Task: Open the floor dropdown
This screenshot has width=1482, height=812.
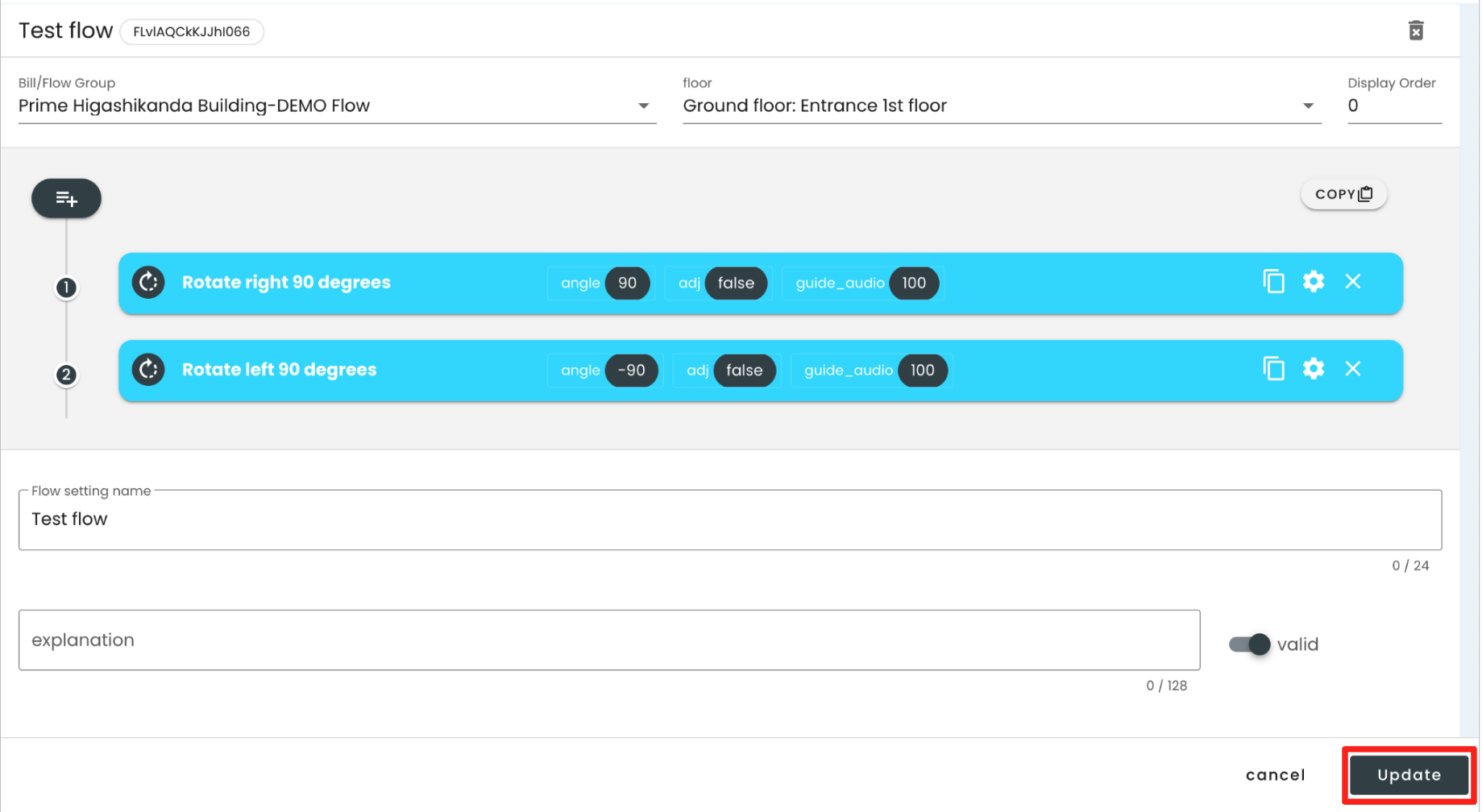Action: pos(1002,106)
